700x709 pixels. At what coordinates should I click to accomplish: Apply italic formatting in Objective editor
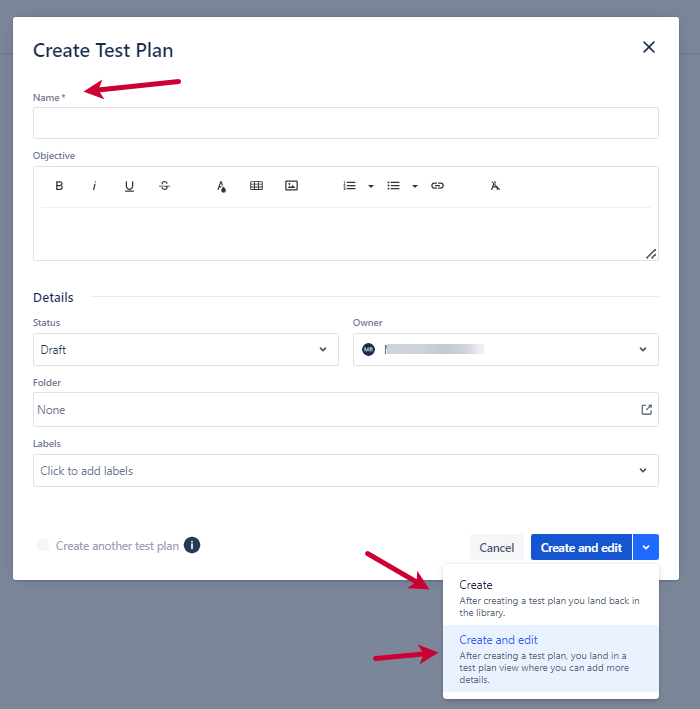94,186
